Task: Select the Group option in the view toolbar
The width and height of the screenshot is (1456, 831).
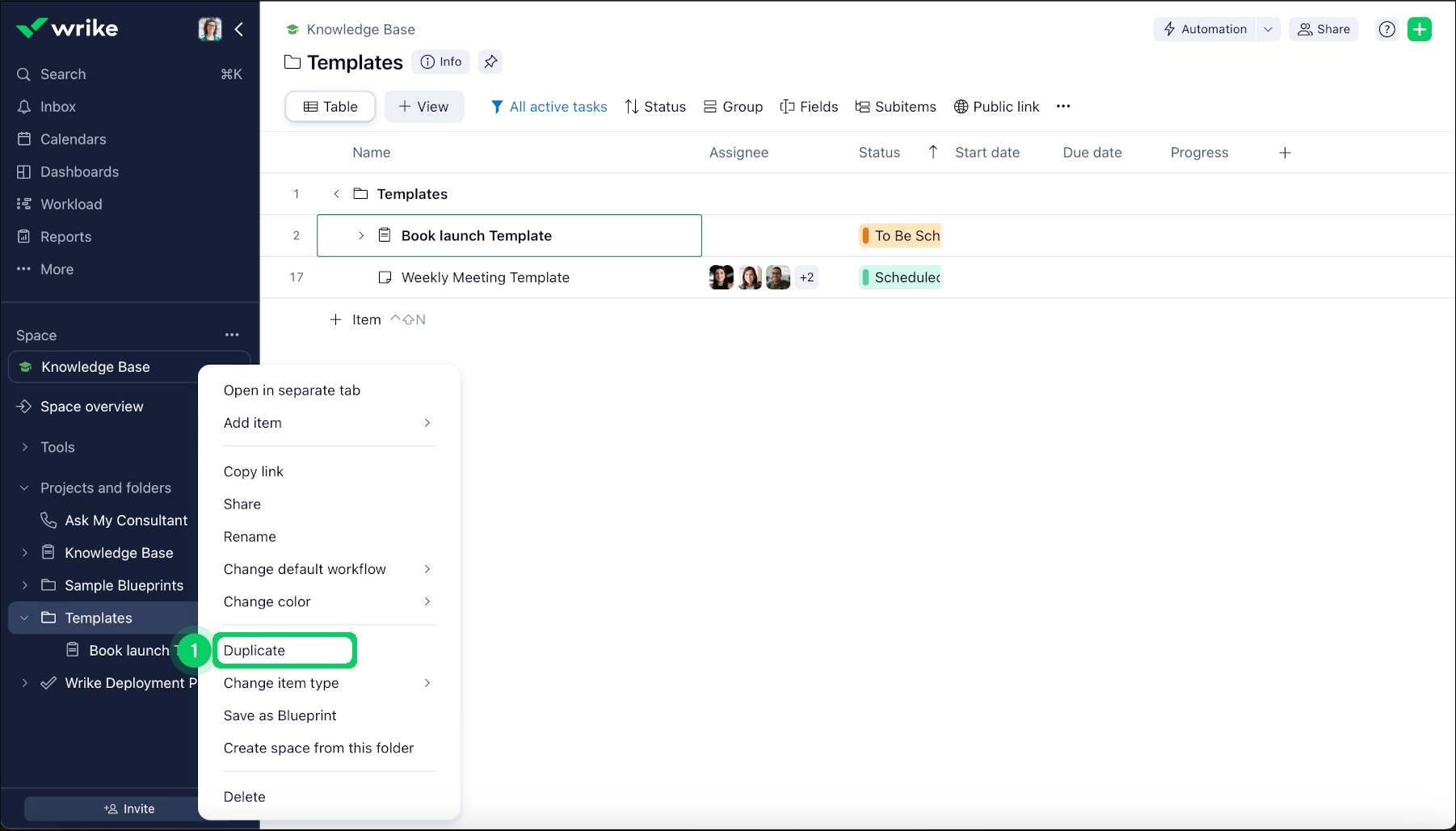Action: coord(732,106)
